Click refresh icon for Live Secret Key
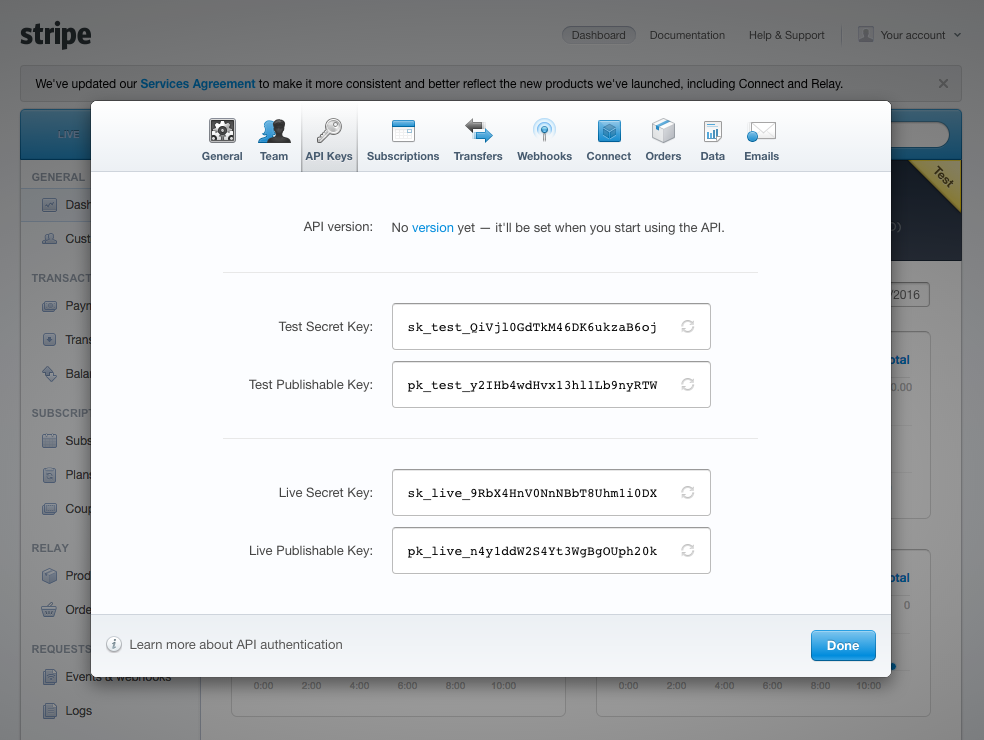Screen dimensions: 984x740 [688, 493]
